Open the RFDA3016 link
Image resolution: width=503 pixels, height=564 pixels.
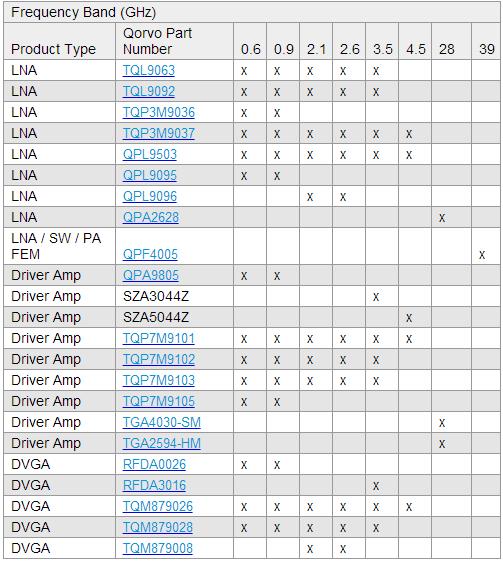pos(154,485)
